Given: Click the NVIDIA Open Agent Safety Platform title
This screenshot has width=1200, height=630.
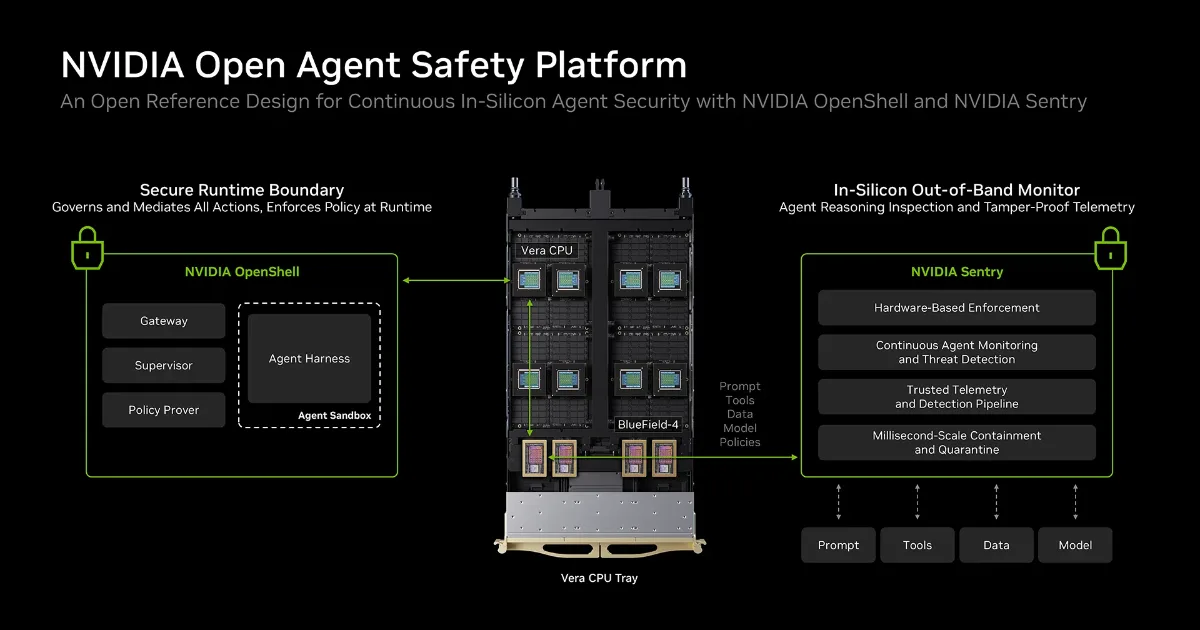Looking at the screenshot, I should tap(374, 64).
